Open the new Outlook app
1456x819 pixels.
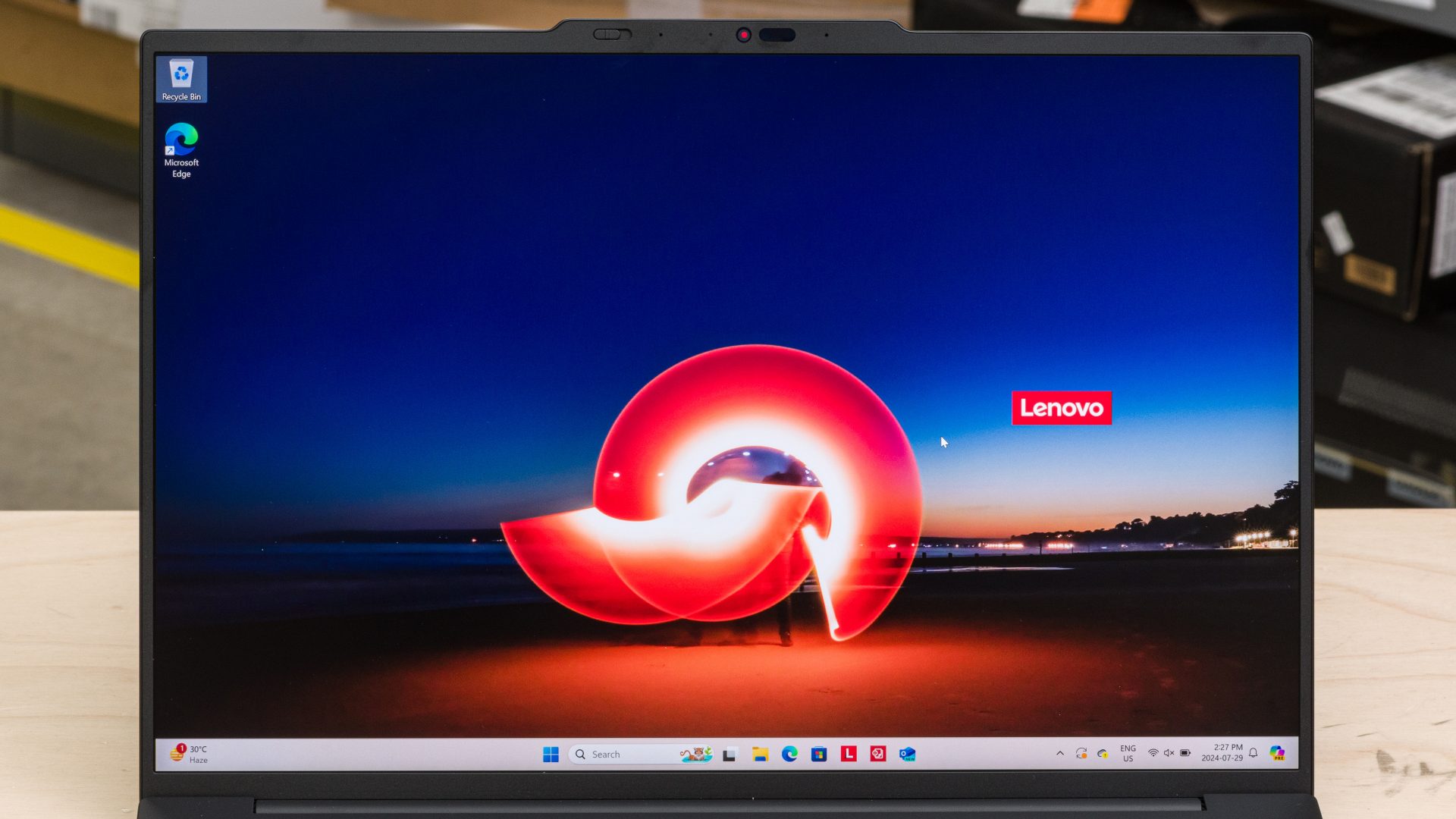tap(907, 754)
